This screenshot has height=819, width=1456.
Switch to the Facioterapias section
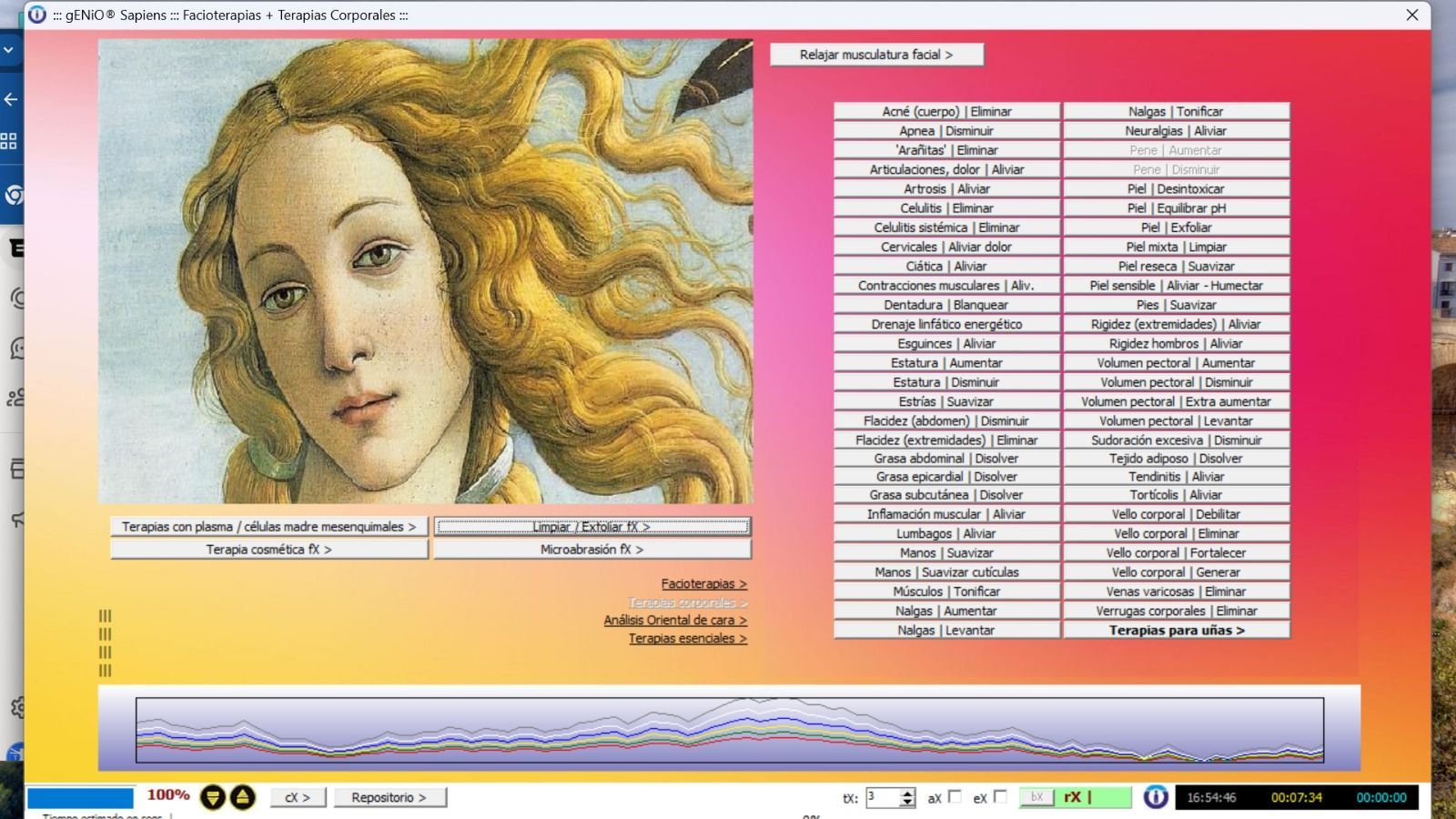(x=703, y=583)
